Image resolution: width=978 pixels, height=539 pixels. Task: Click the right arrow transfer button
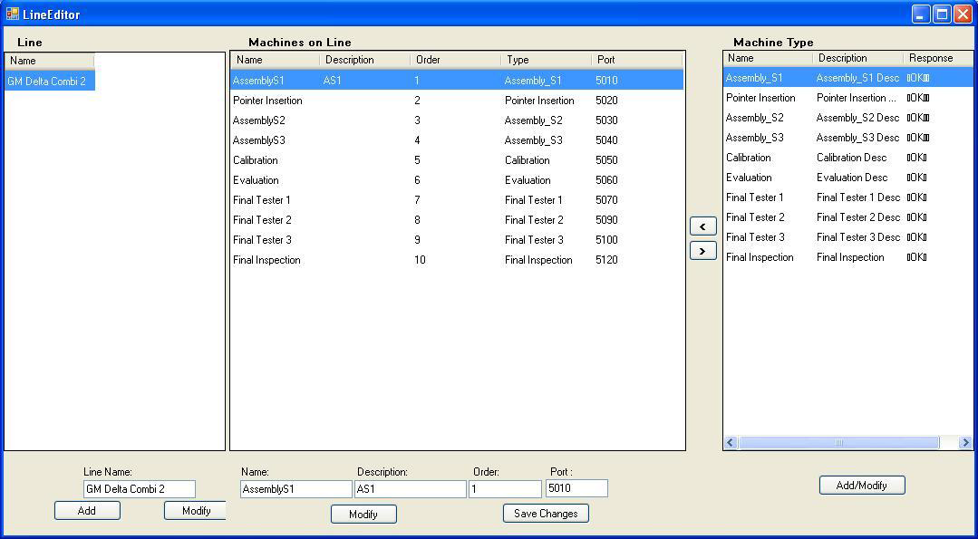pos(703,251)
